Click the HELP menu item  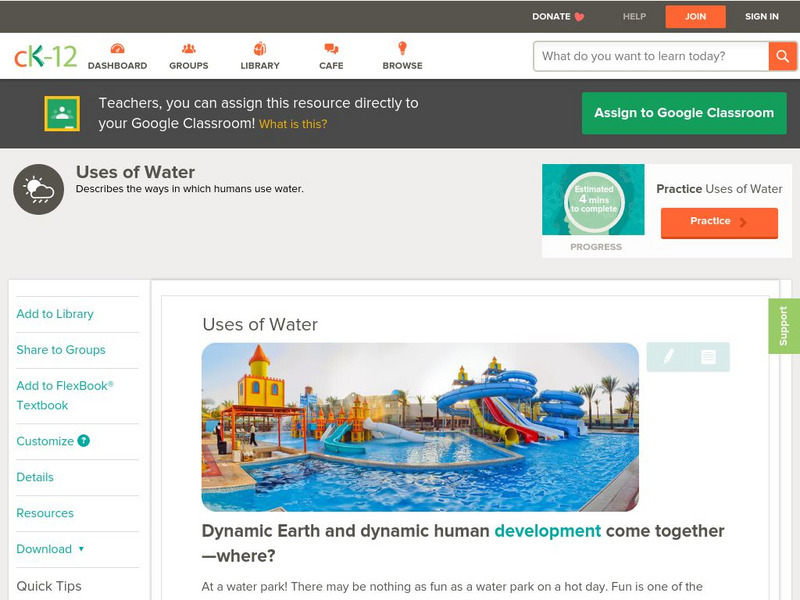pos(634,16)
